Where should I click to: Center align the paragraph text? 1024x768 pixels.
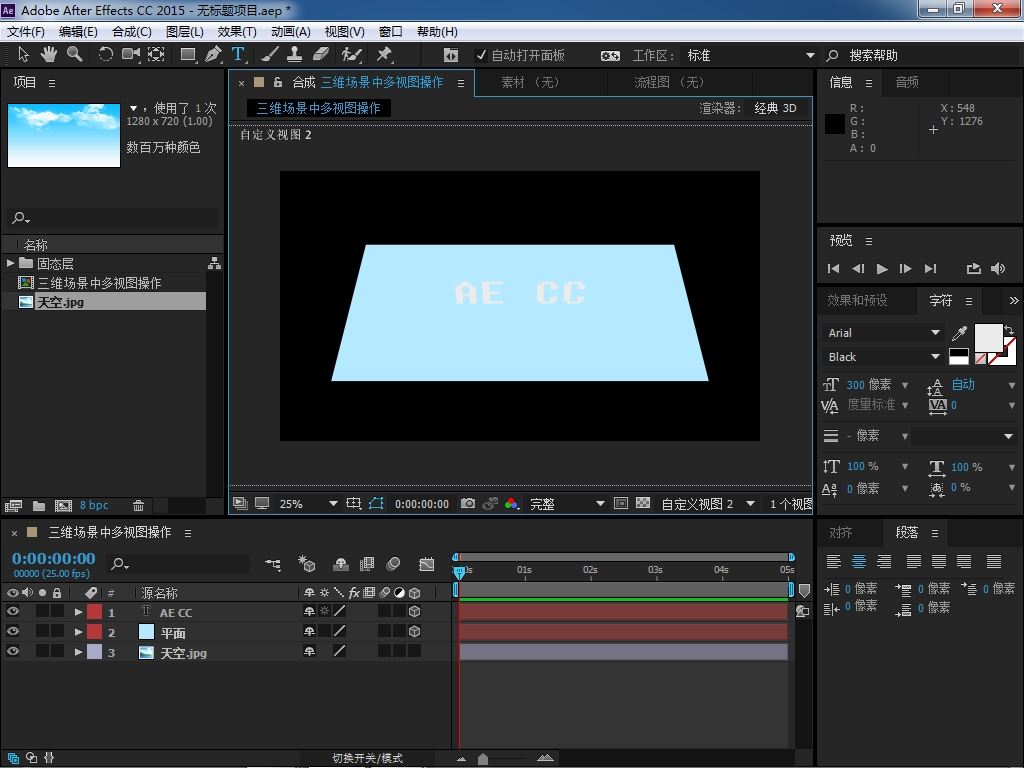pos(859,561)
